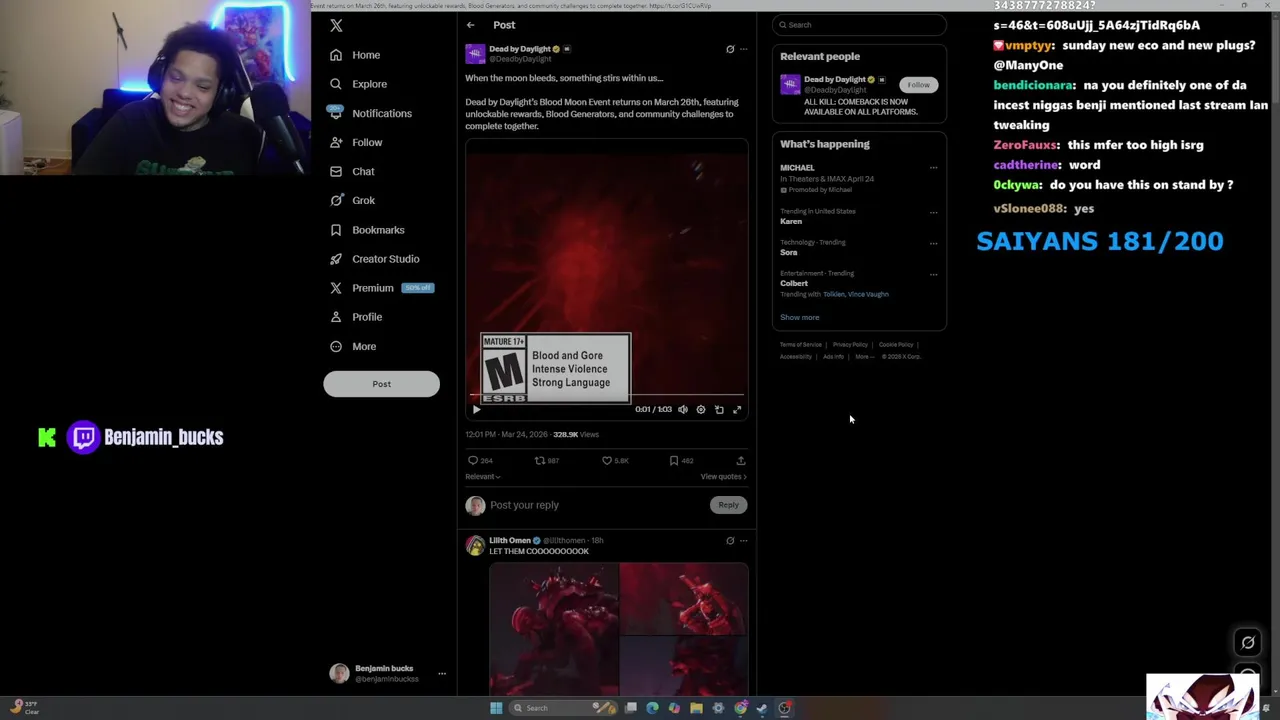This screenshot has width=1280, height=720.
Task: Open the Dead by Daylight profile avatar
Action: [x=475, y=54]
